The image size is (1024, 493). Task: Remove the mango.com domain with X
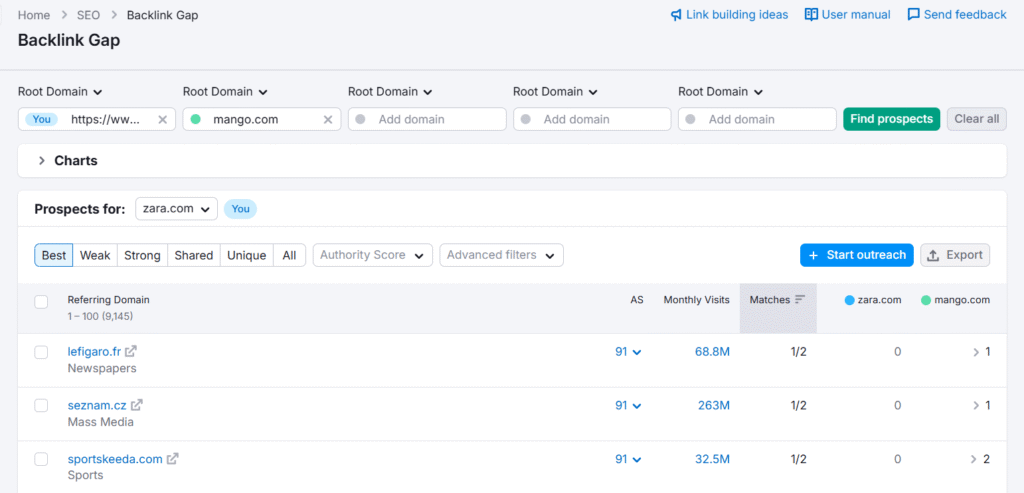tap(328, 119)
